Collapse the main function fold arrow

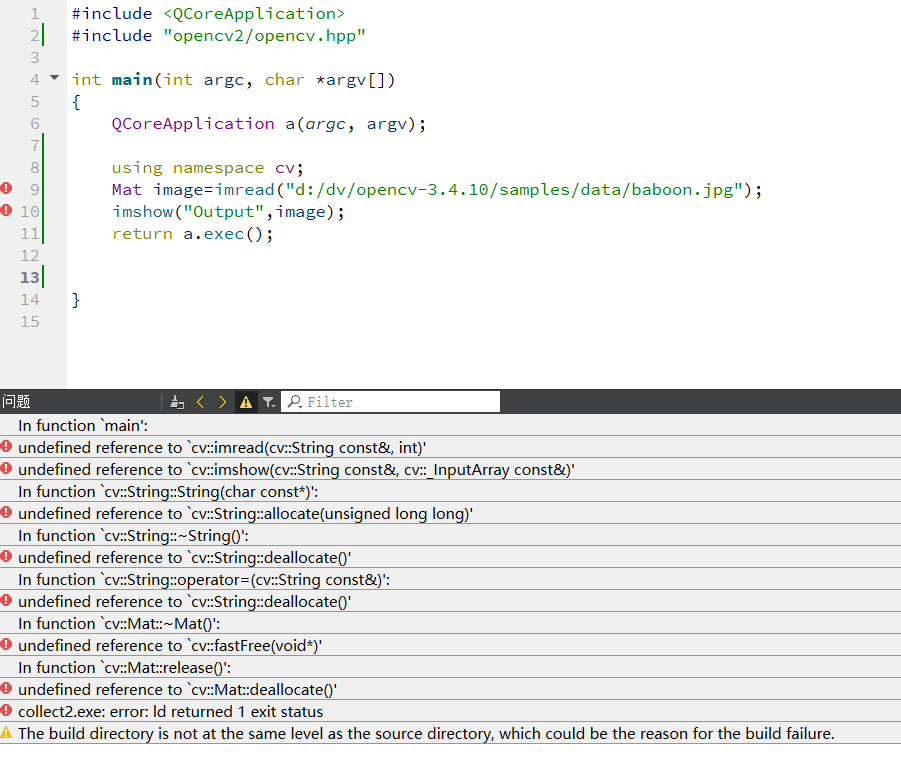[x=55, y=78]
